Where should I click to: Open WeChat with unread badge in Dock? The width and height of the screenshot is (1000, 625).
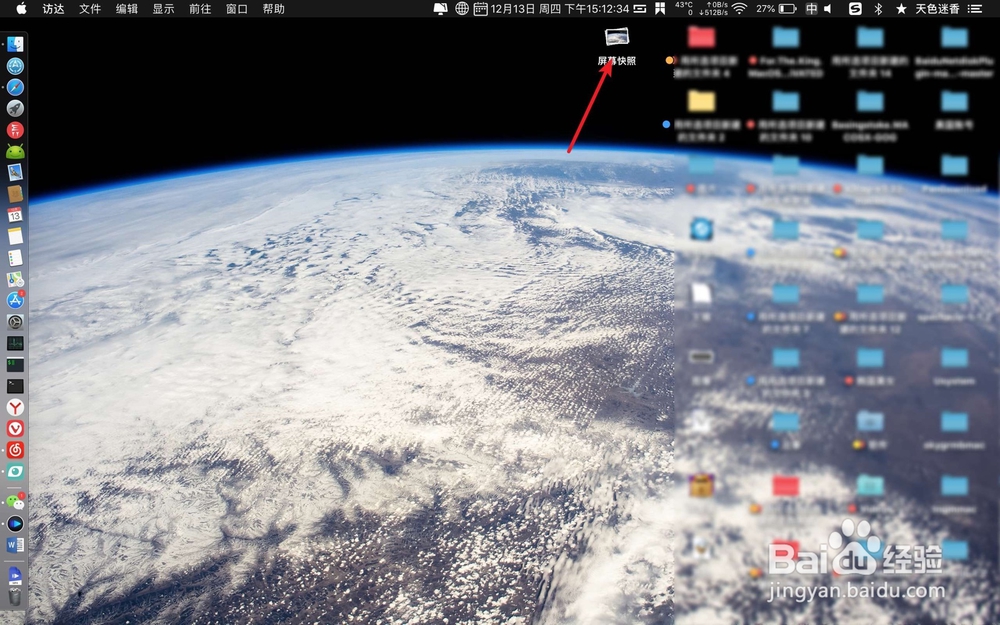click(15, 502)
